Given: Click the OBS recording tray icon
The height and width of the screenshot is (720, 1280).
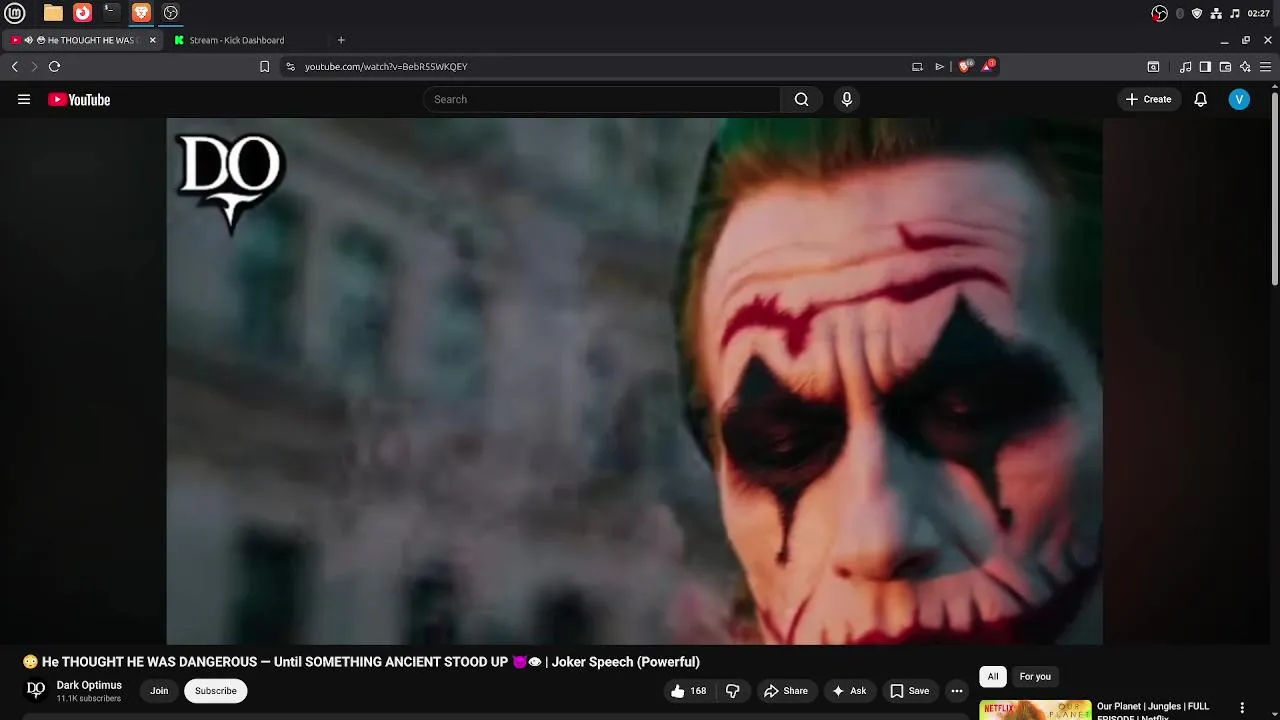Looking at the screenshot, I should point(1160,13).
